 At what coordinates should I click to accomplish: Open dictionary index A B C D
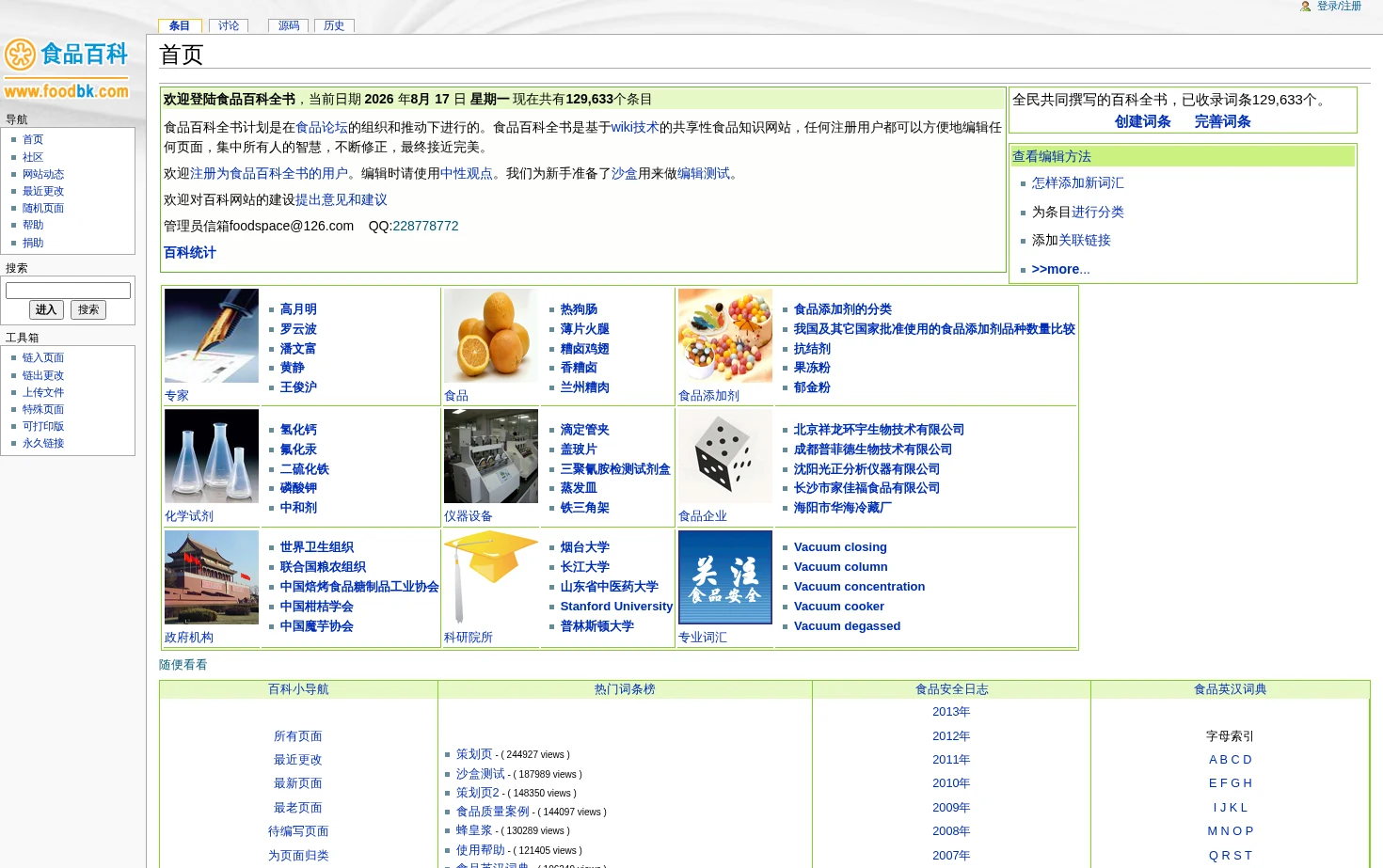(x=1231, y=759)
